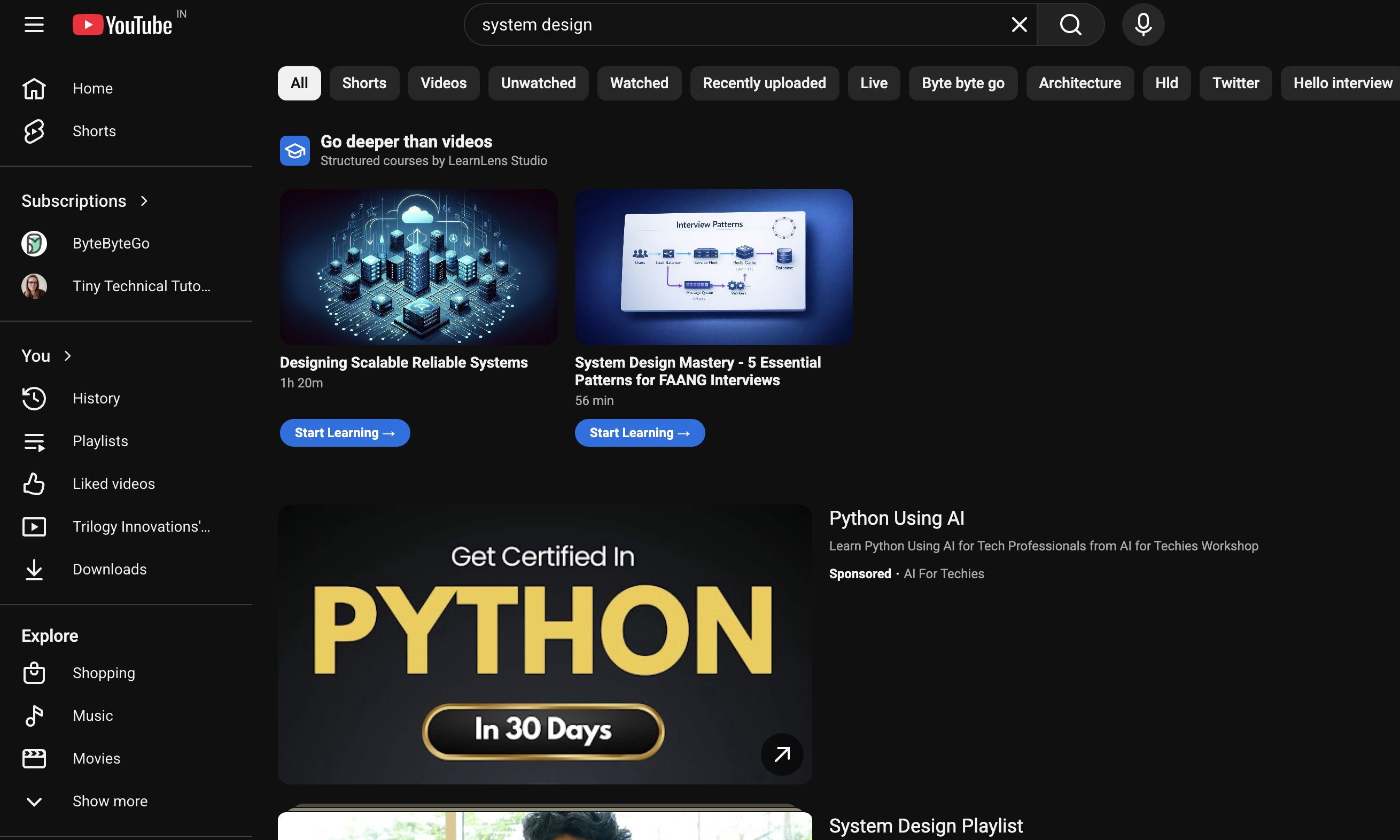Screen dimensions: 1400x840
Task: Select the Architecture chip
Action: coord(1079,83)
